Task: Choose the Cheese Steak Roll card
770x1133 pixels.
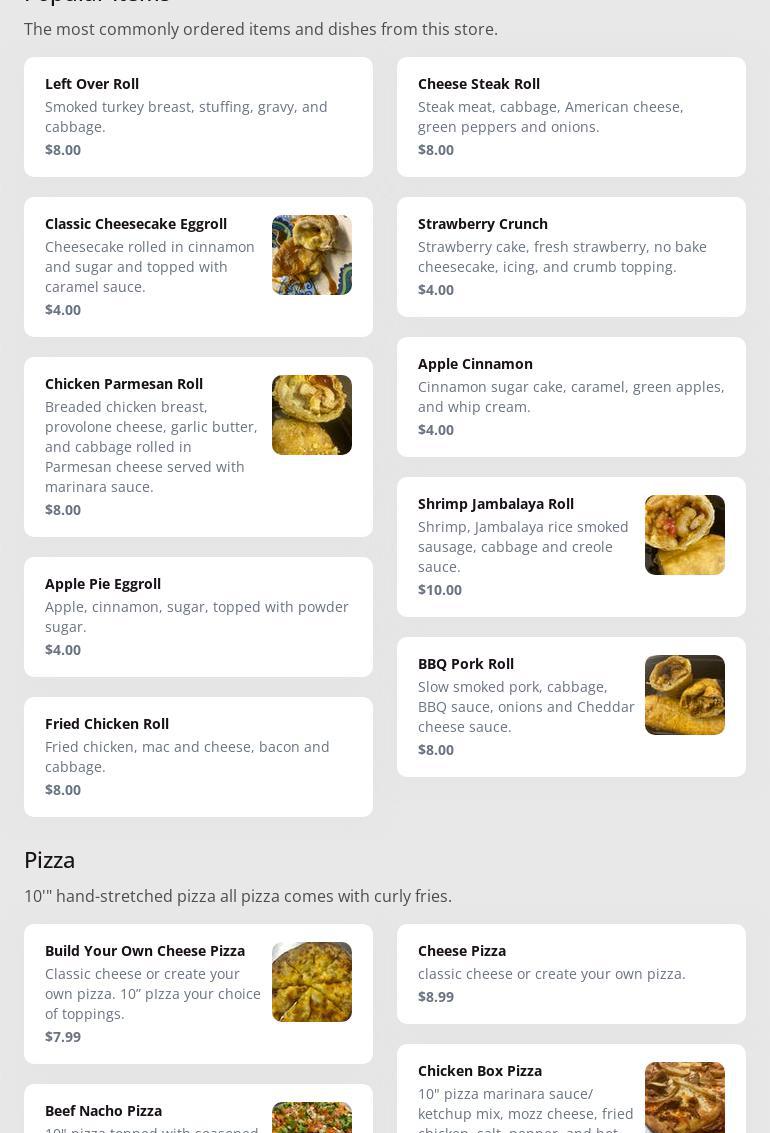Action: coord(571,117)
